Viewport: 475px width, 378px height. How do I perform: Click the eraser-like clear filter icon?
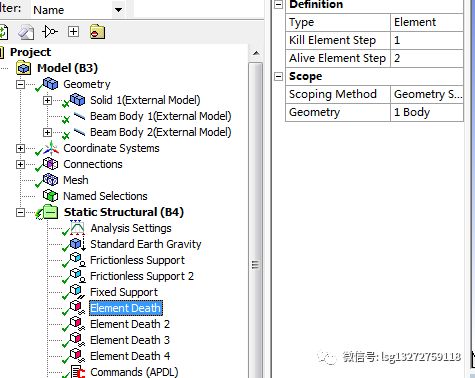tap(26, 32)
